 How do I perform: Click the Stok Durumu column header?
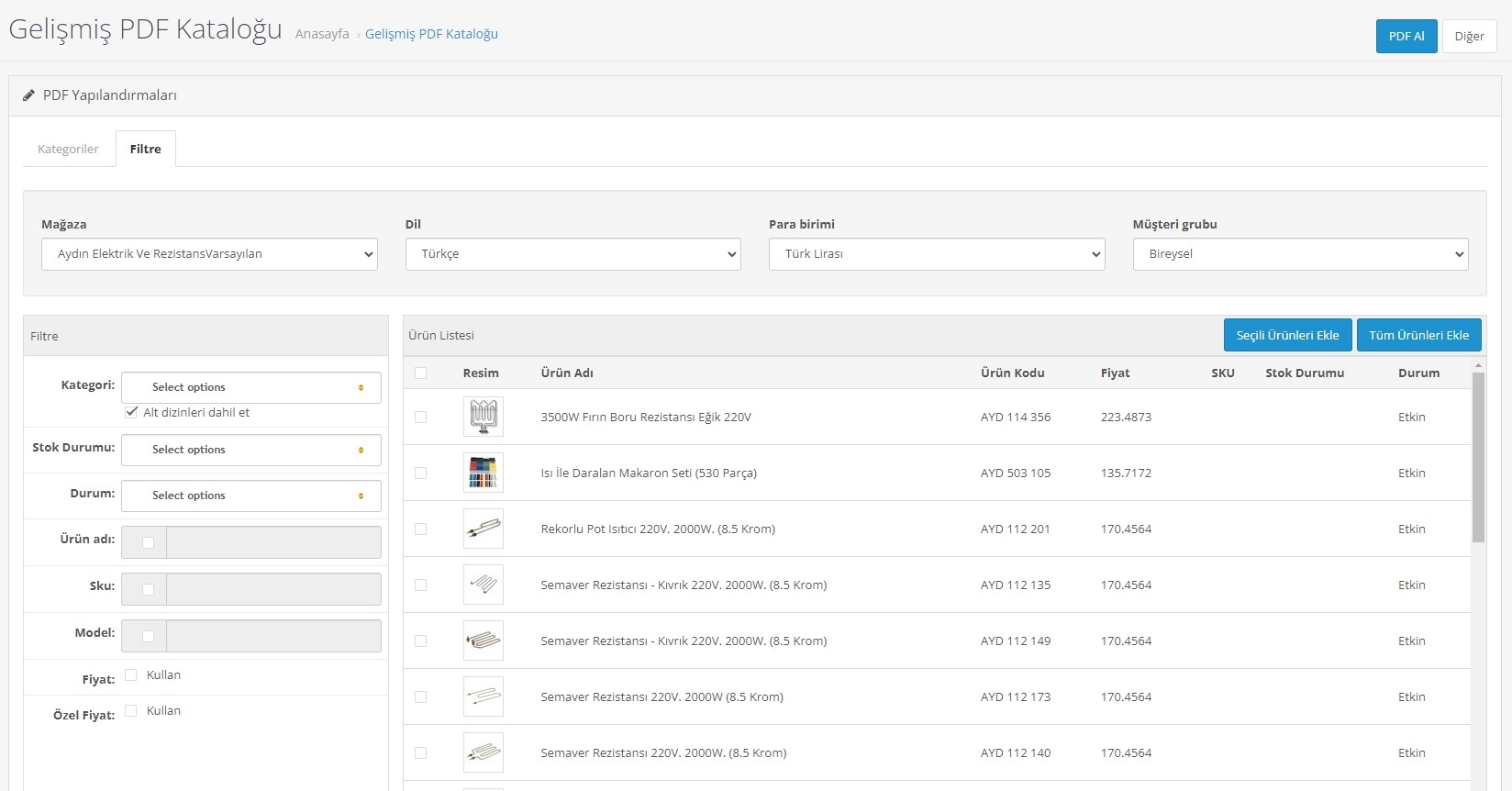(1305, 373)
